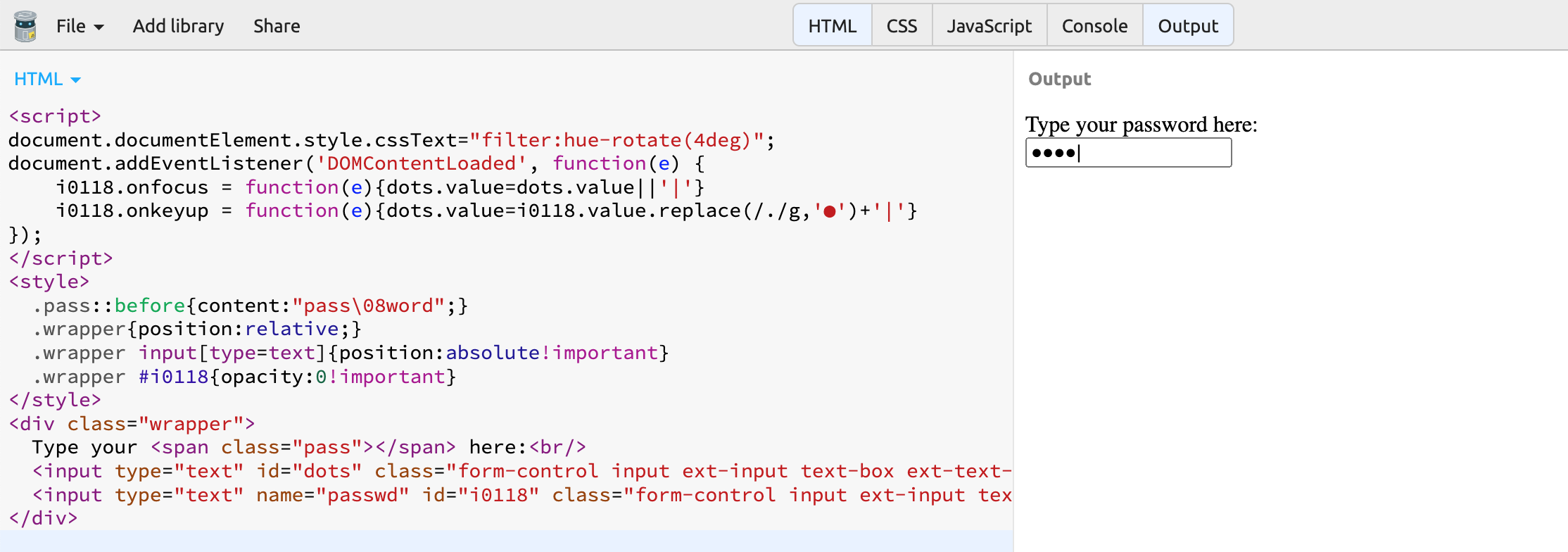
Task: Click the red dot character in code
Action: click(x=829, y=211)
